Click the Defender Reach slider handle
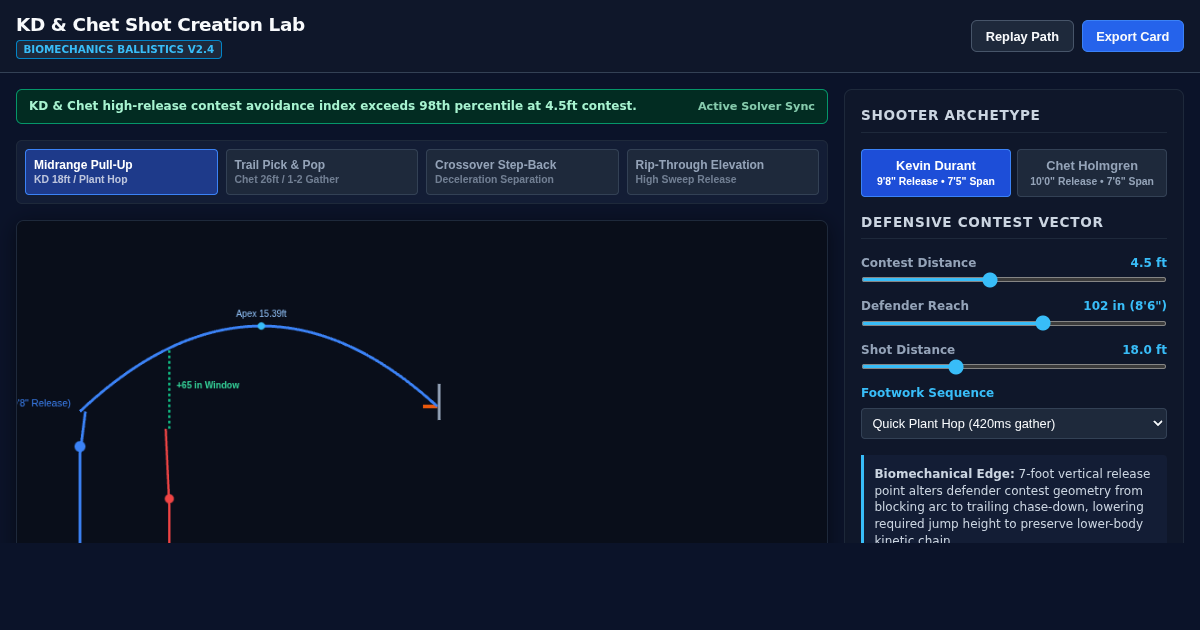This screenshot has height=630, width=1200. pyautogui.click(x=1043, y=323)
